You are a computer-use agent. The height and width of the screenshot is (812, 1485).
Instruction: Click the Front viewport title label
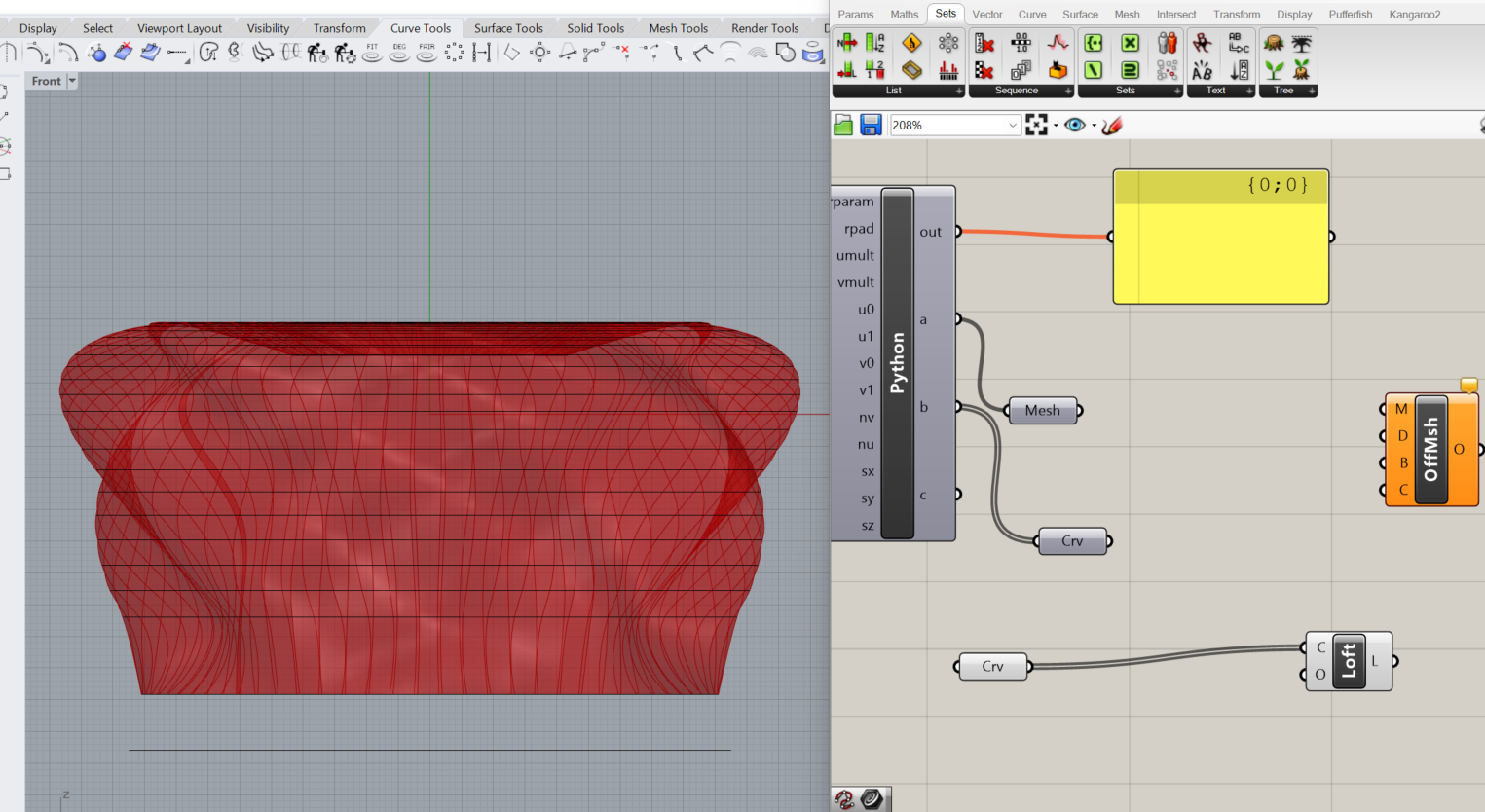click(x=46, y=81)
